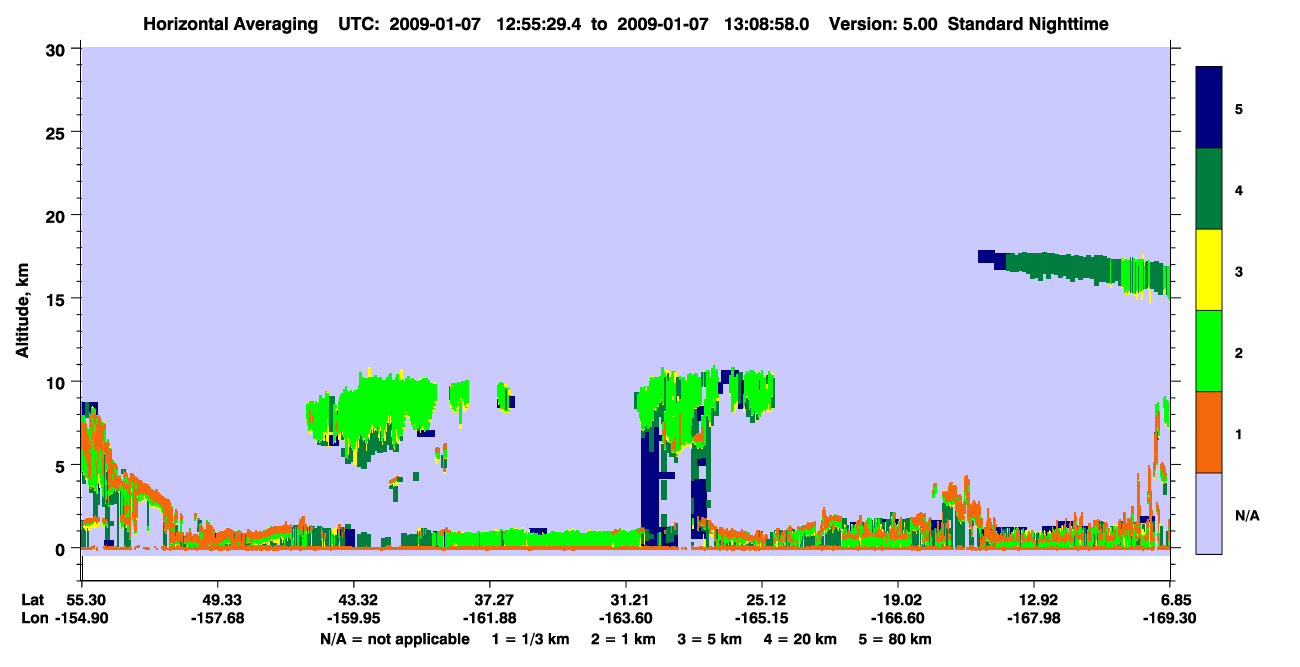This screenshot has width=1300, height=667.
Task: Click longitude value -154.90
Action: pos(82,618)
